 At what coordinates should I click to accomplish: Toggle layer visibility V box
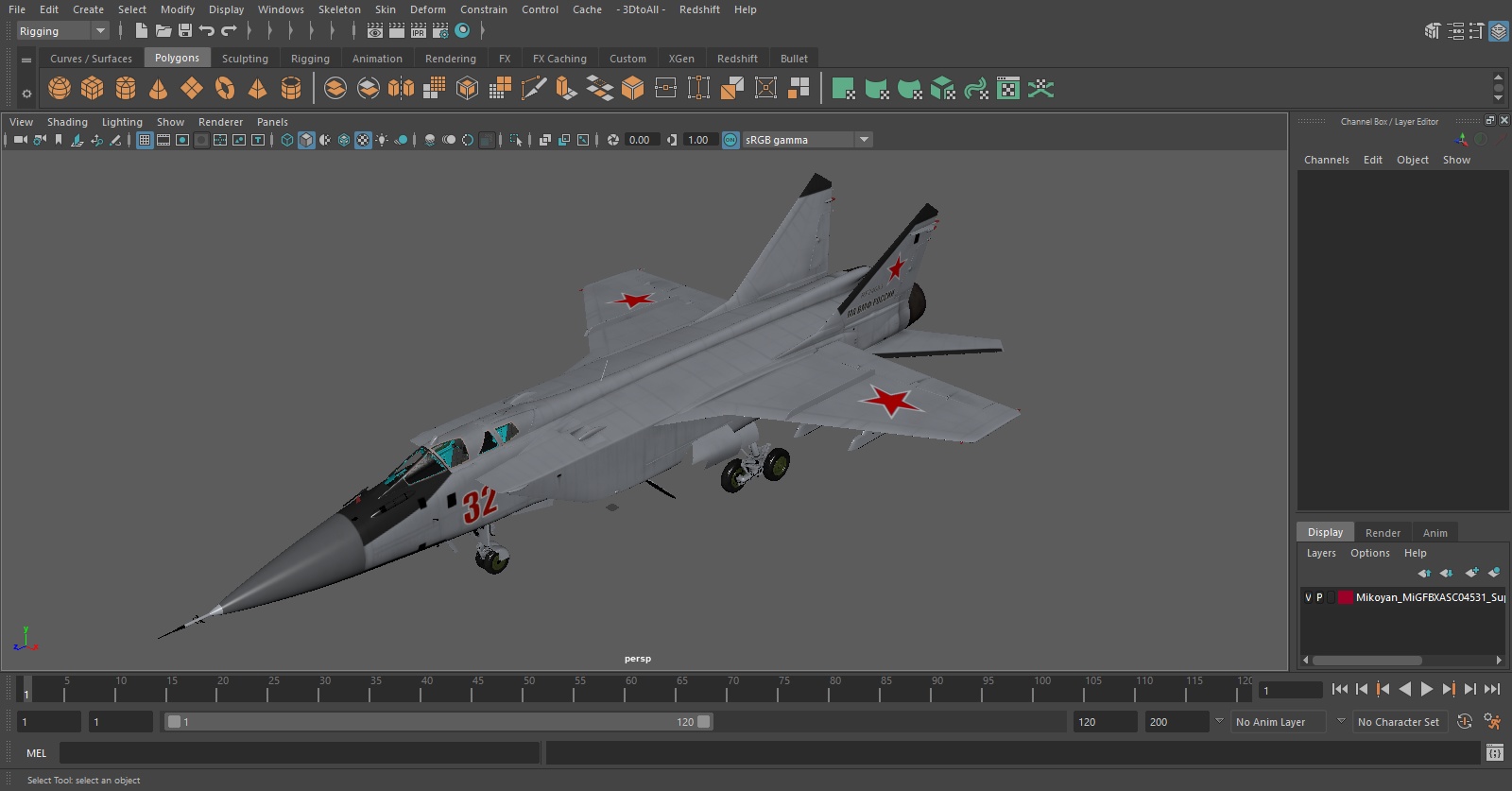point(1308,597)
